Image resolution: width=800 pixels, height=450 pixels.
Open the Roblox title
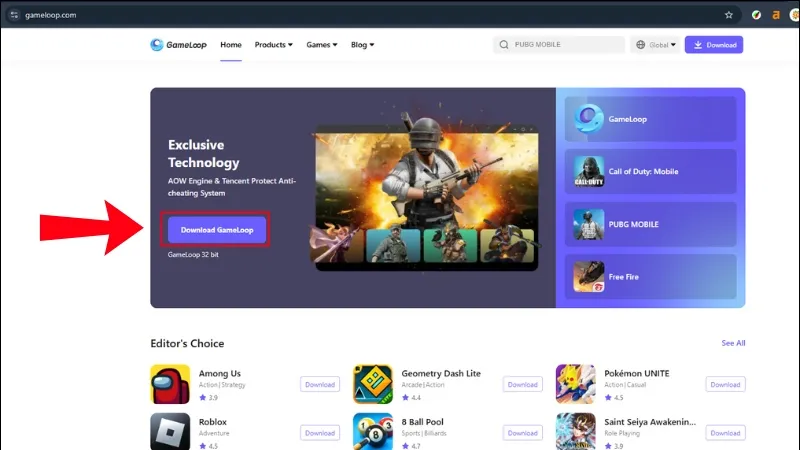coord(213,422)
